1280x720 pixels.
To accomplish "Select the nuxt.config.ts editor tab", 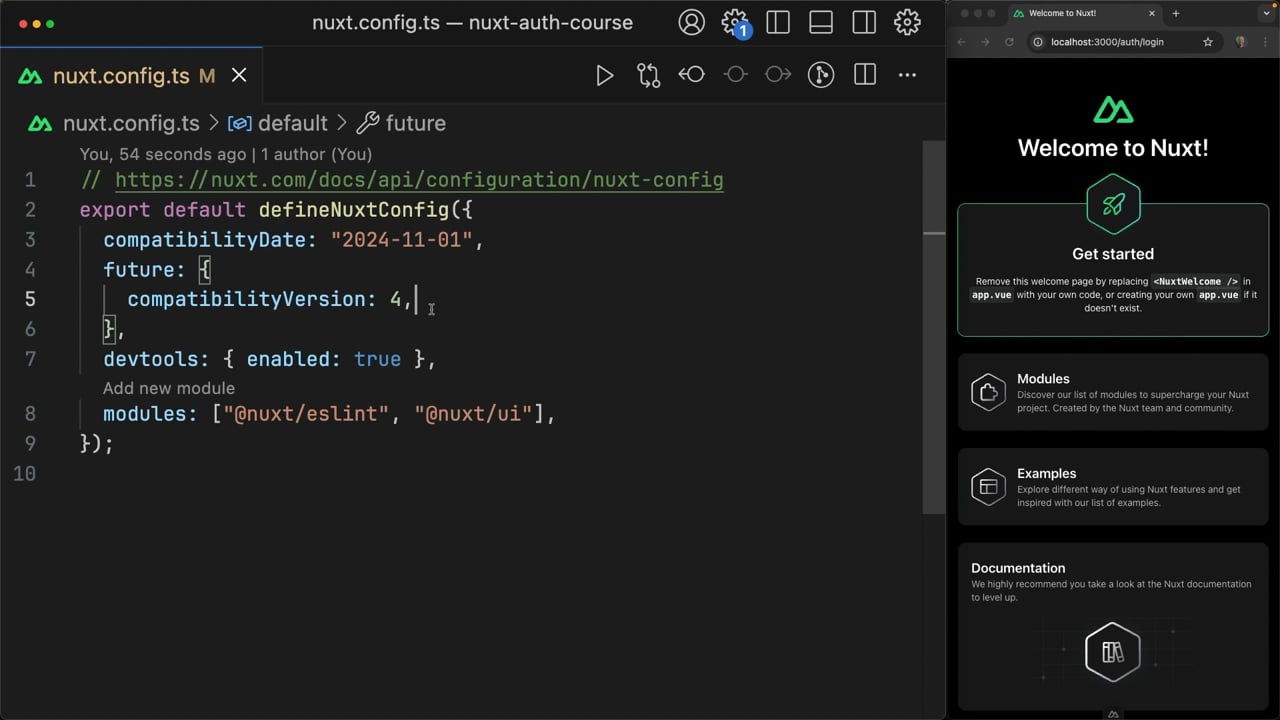I will [131, 76].
